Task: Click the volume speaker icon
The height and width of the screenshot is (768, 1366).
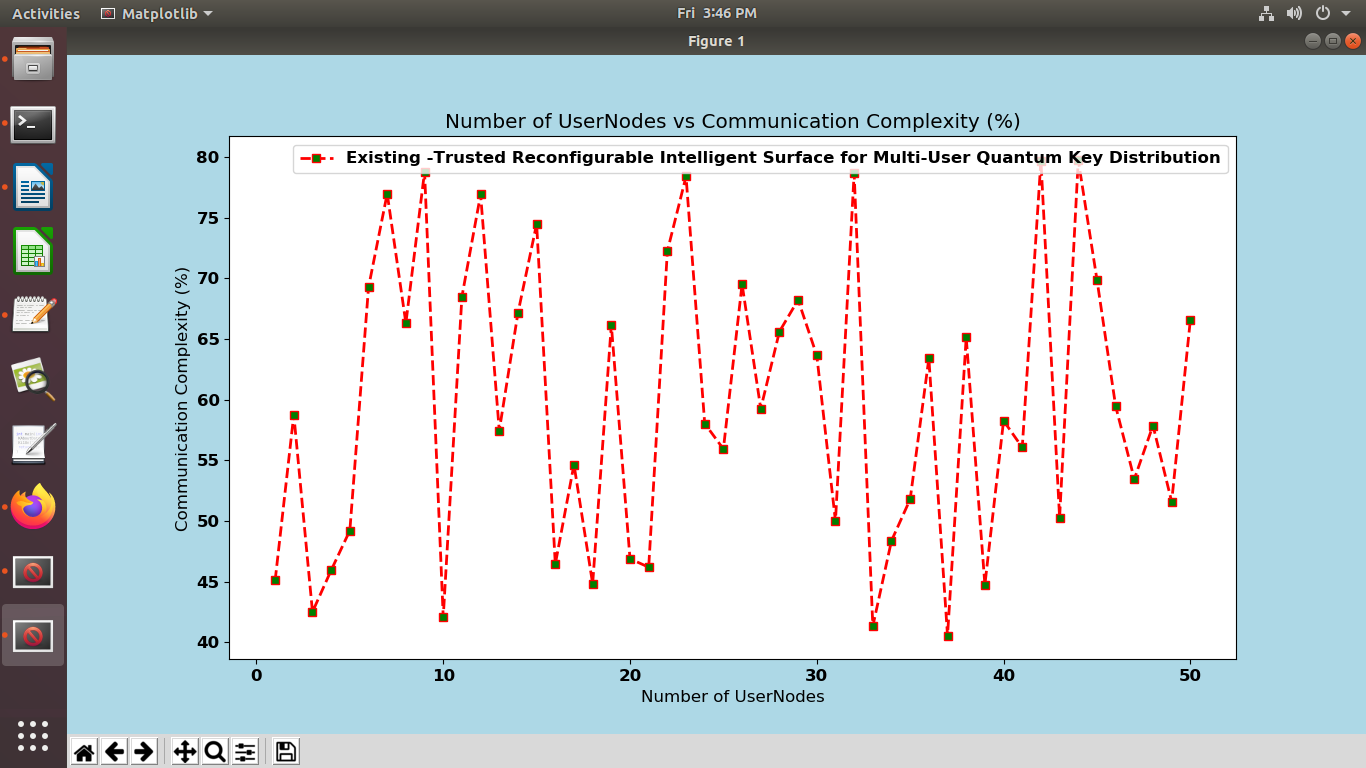Action: pos(1294,13)
